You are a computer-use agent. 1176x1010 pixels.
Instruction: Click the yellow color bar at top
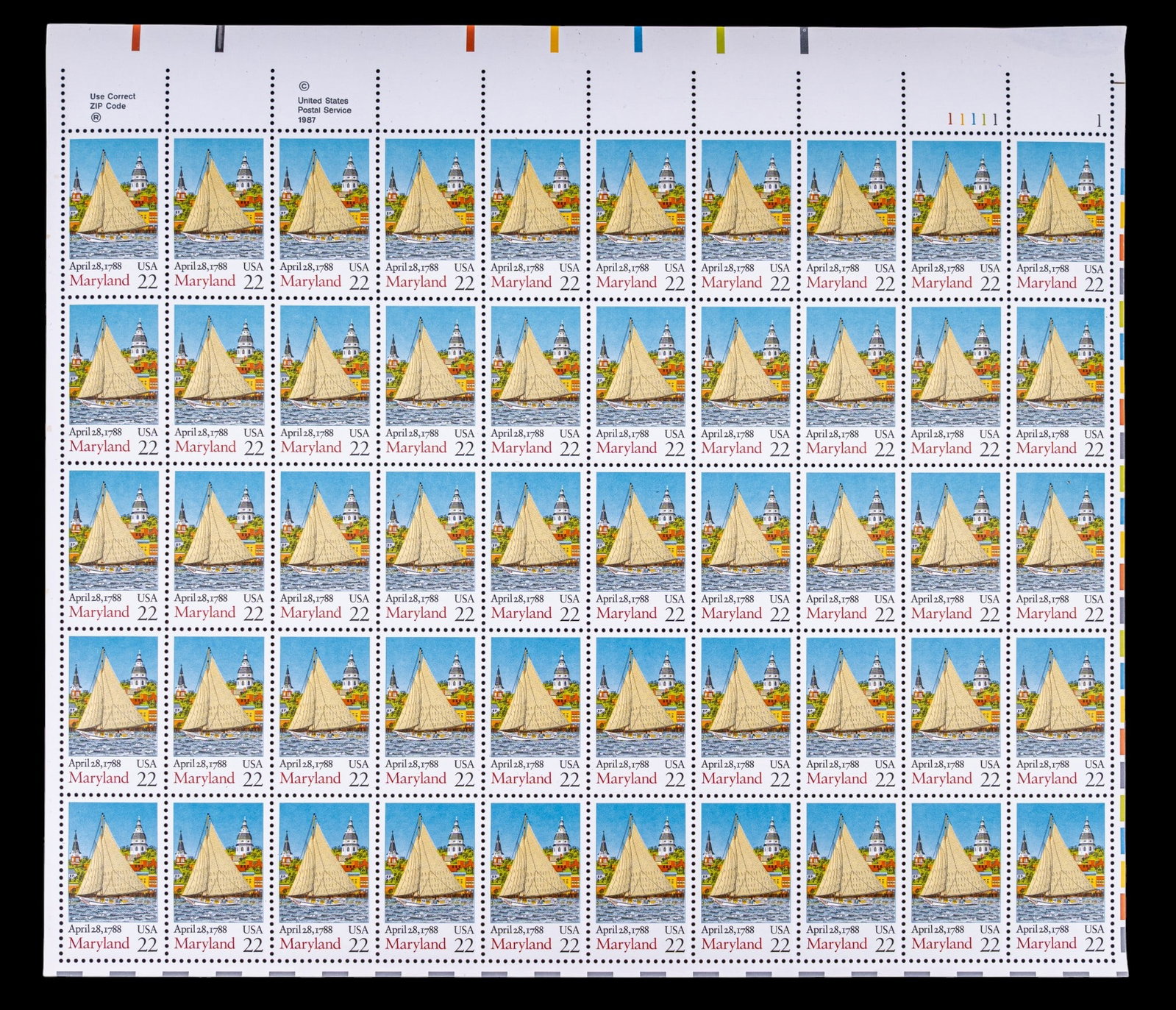tap(555, 39)
